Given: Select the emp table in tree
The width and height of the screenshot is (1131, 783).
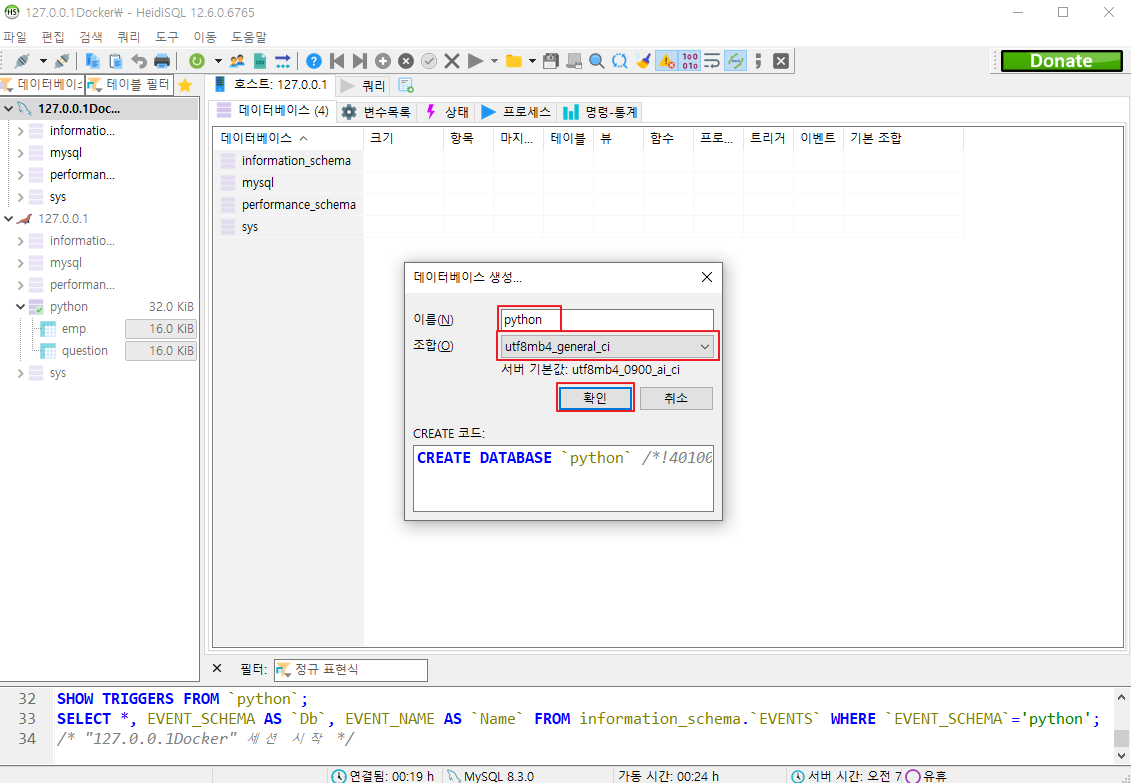Looking at the screenshot, I should click(74, 329).
